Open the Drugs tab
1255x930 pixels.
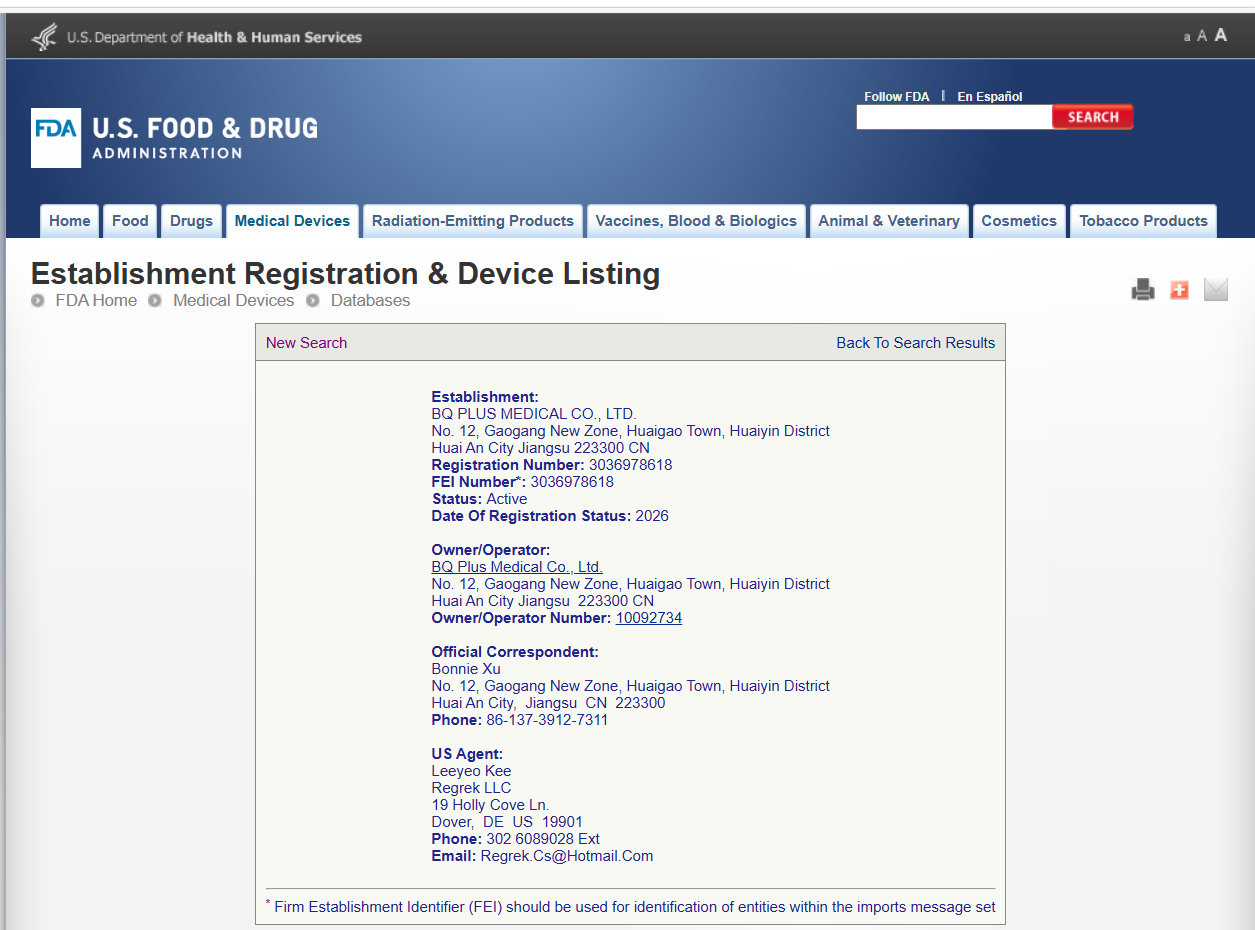click(x=191, y=221)
